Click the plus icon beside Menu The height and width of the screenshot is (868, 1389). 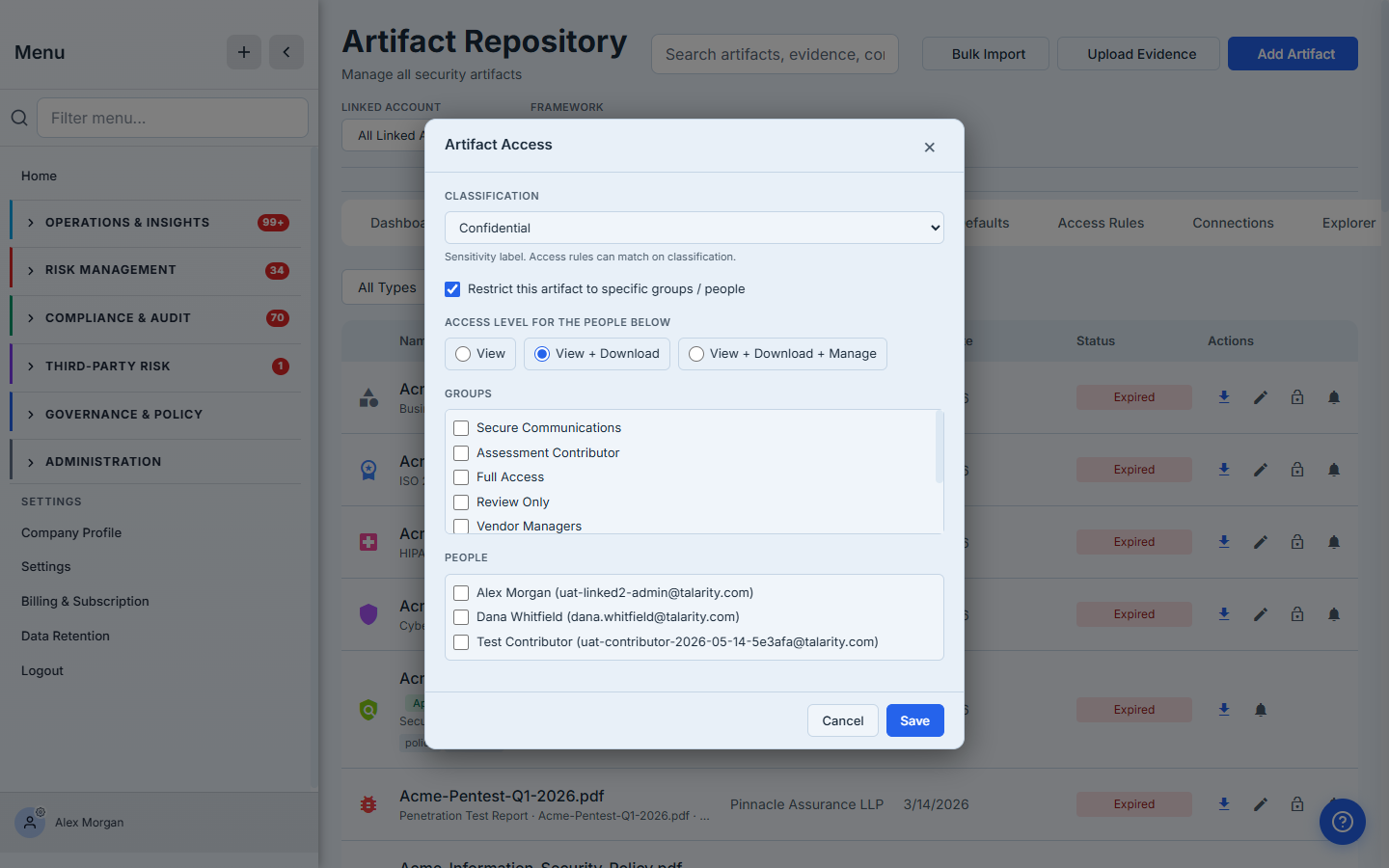pos(244,52)
